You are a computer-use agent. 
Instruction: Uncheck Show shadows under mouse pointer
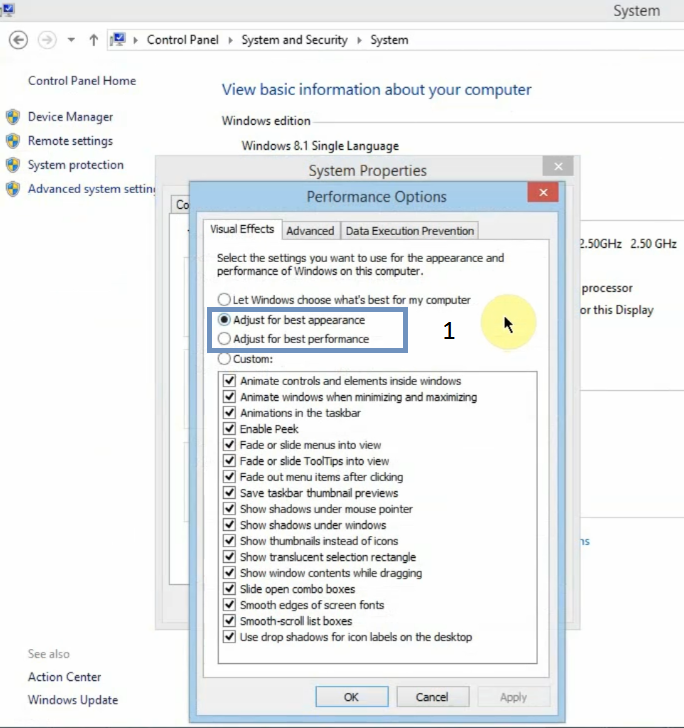tap(229, 509)
